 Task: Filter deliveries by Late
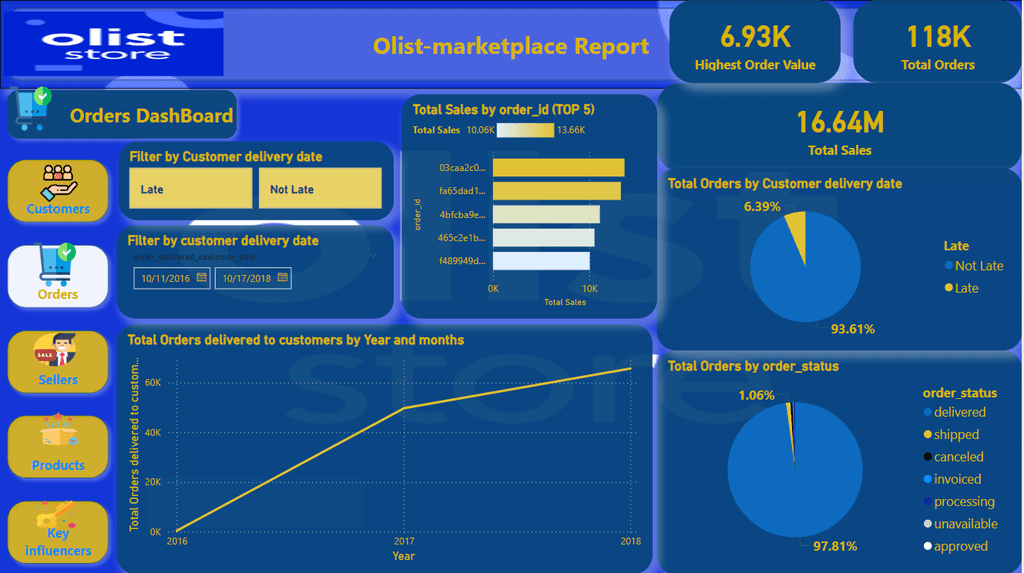[191, 189]
